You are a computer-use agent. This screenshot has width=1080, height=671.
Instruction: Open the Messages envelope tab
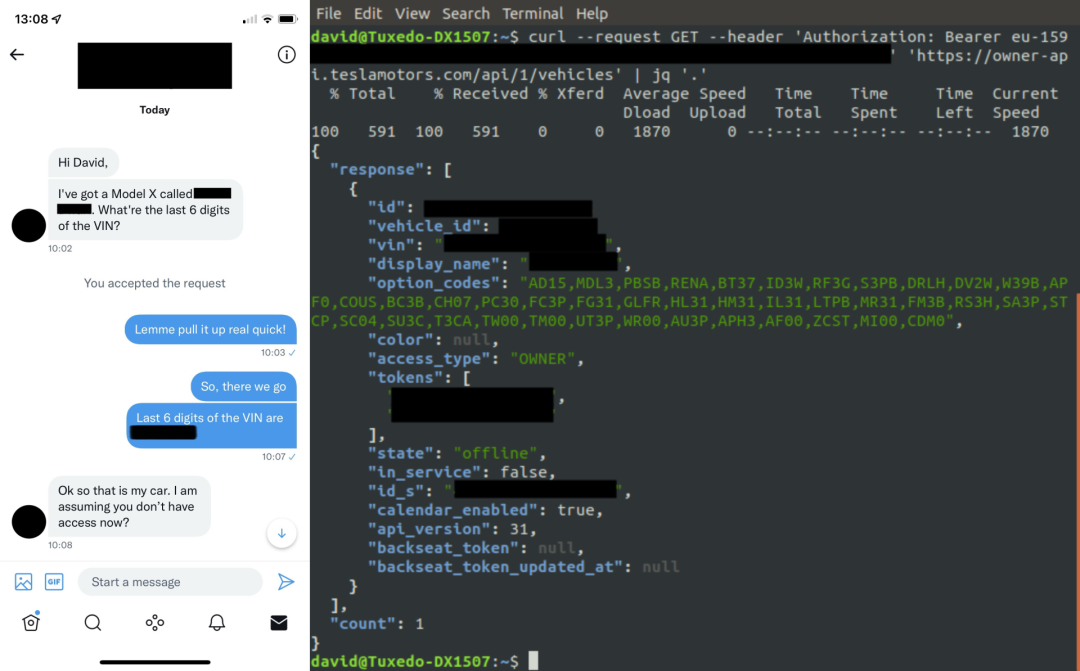279,623
